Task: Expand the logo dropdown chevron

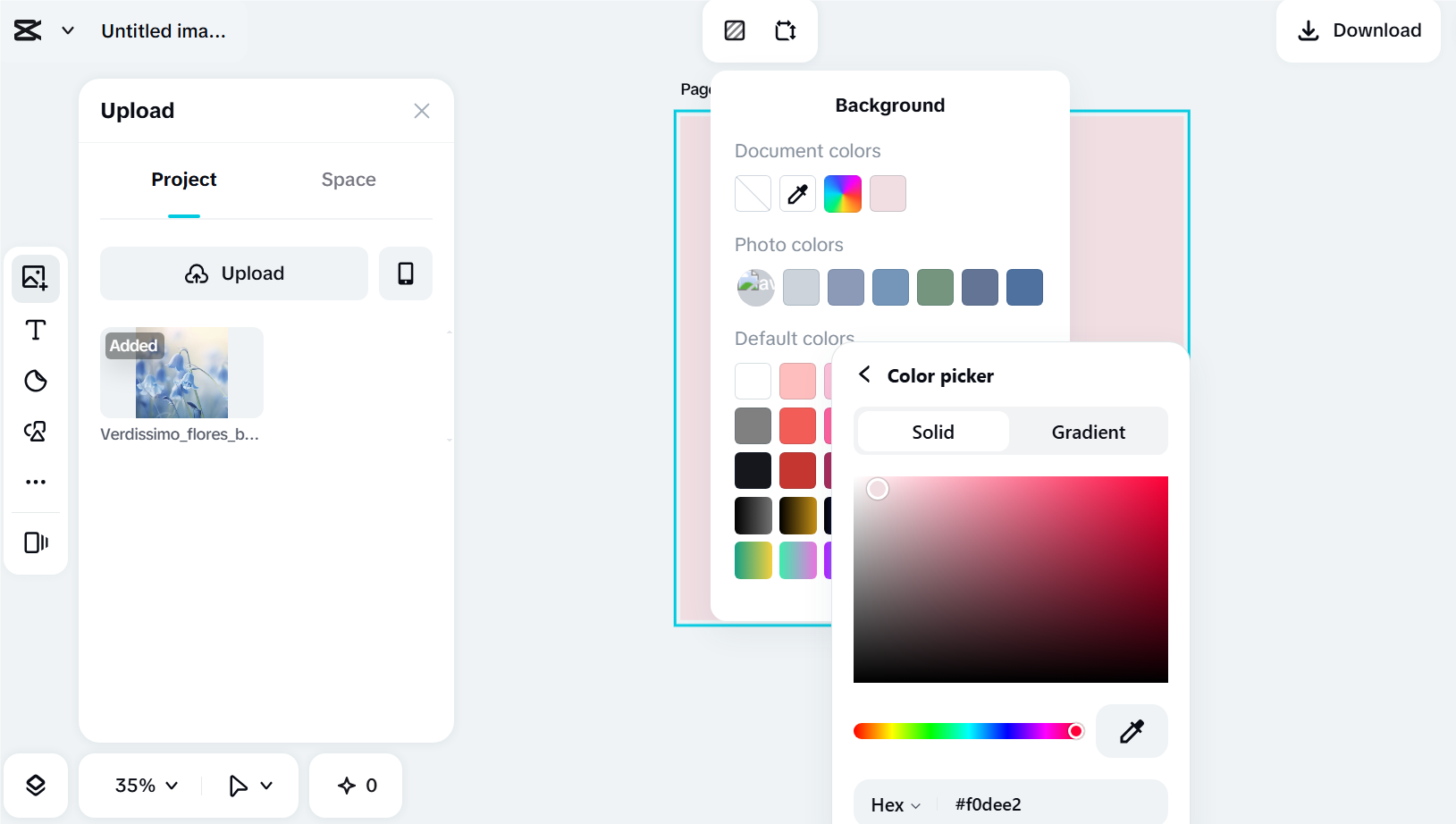Action: coord(68,30)
